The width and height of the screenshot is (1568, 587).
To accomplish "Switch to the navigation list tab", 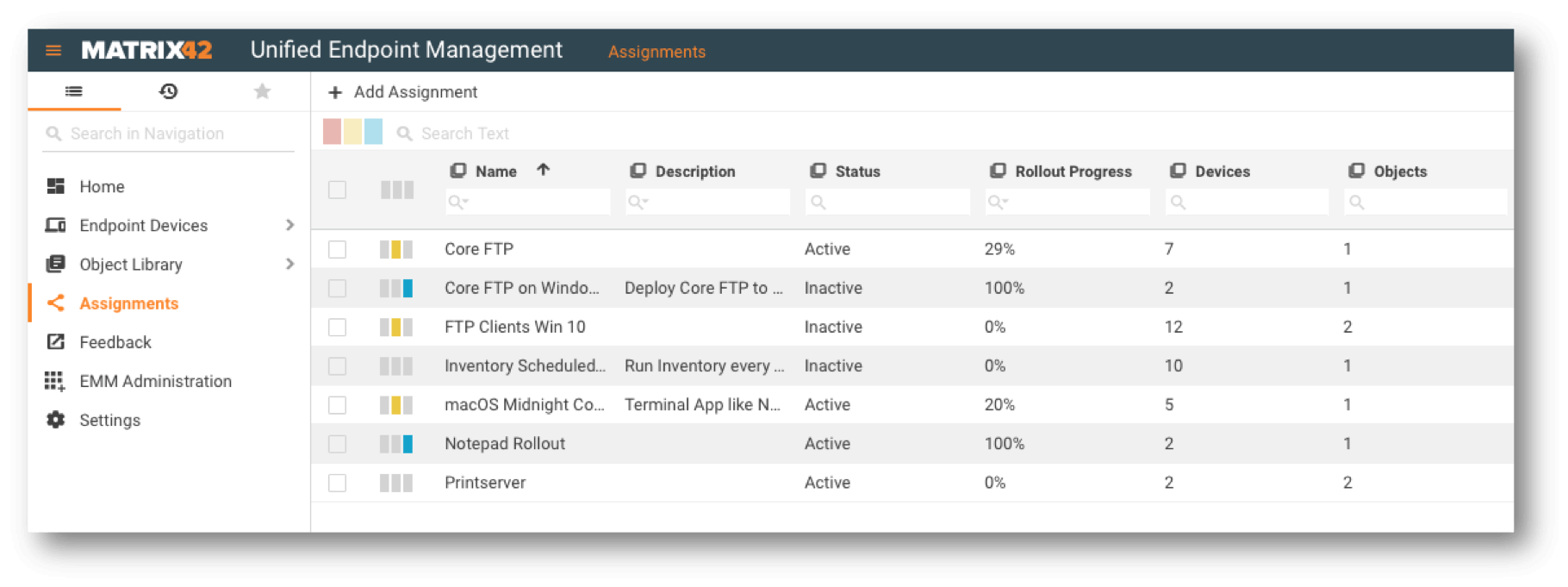I will [74, 91].
